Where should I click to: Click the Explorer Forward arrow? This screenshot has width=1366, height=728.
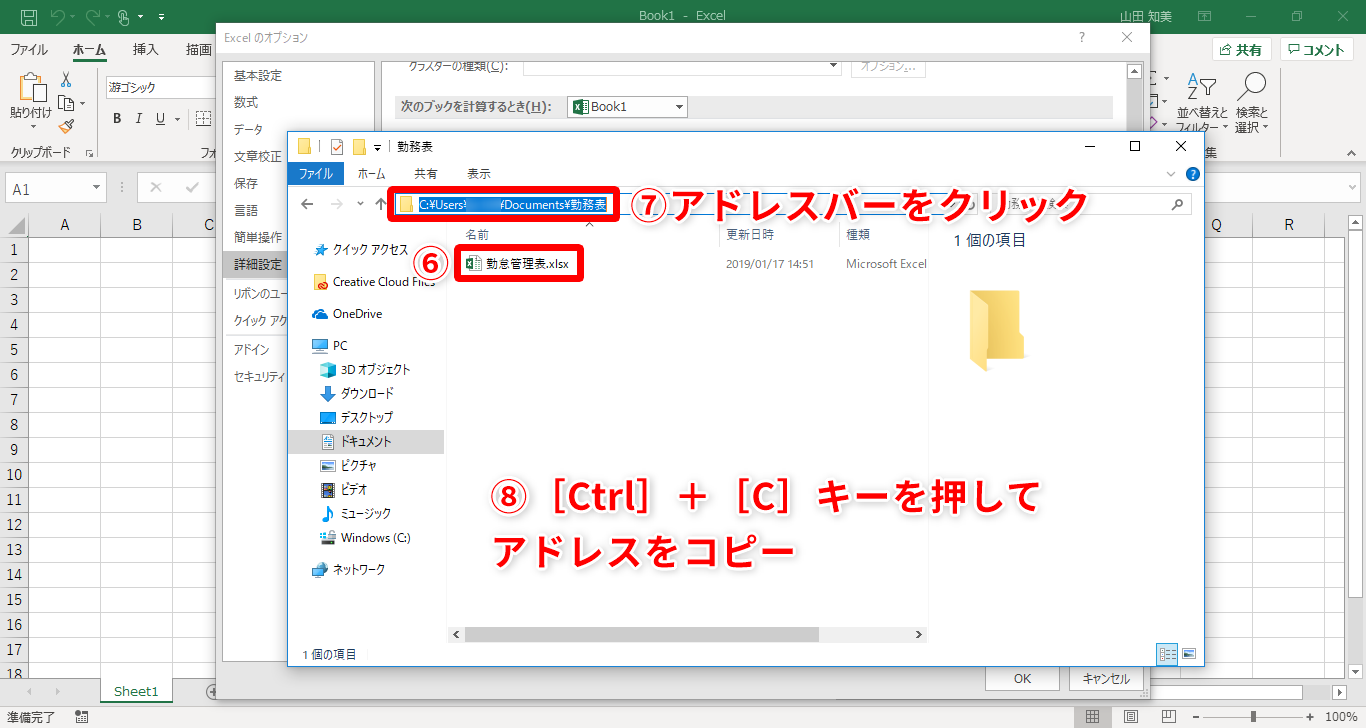tap(335, 204)
